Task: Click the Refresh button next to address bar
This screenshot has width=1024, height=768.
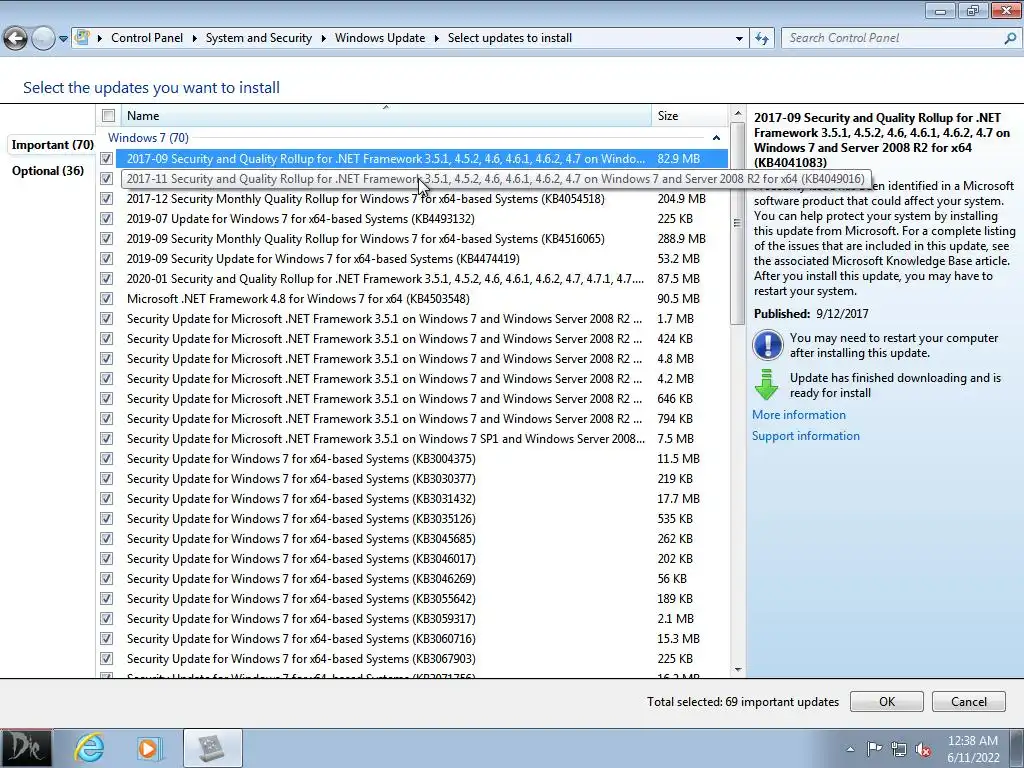Action: 761,38
